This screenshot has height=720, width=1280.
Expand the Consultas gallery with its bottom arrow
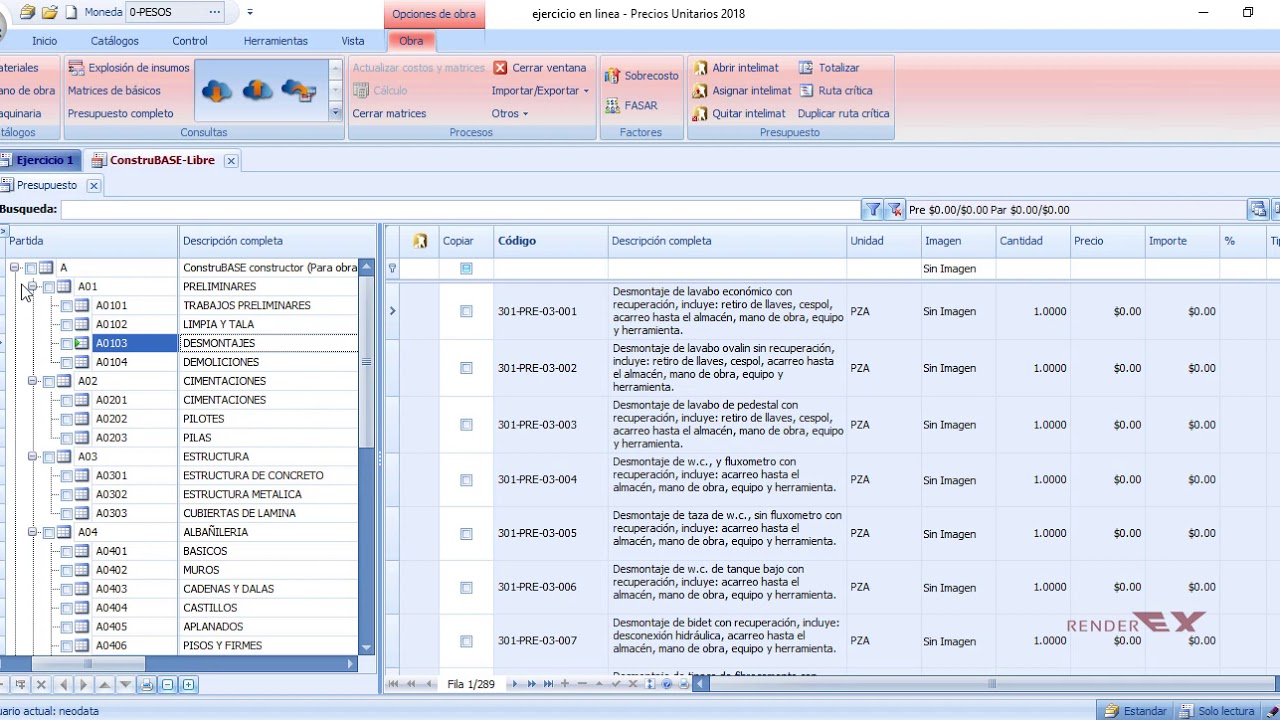click(x=336, y=113)
